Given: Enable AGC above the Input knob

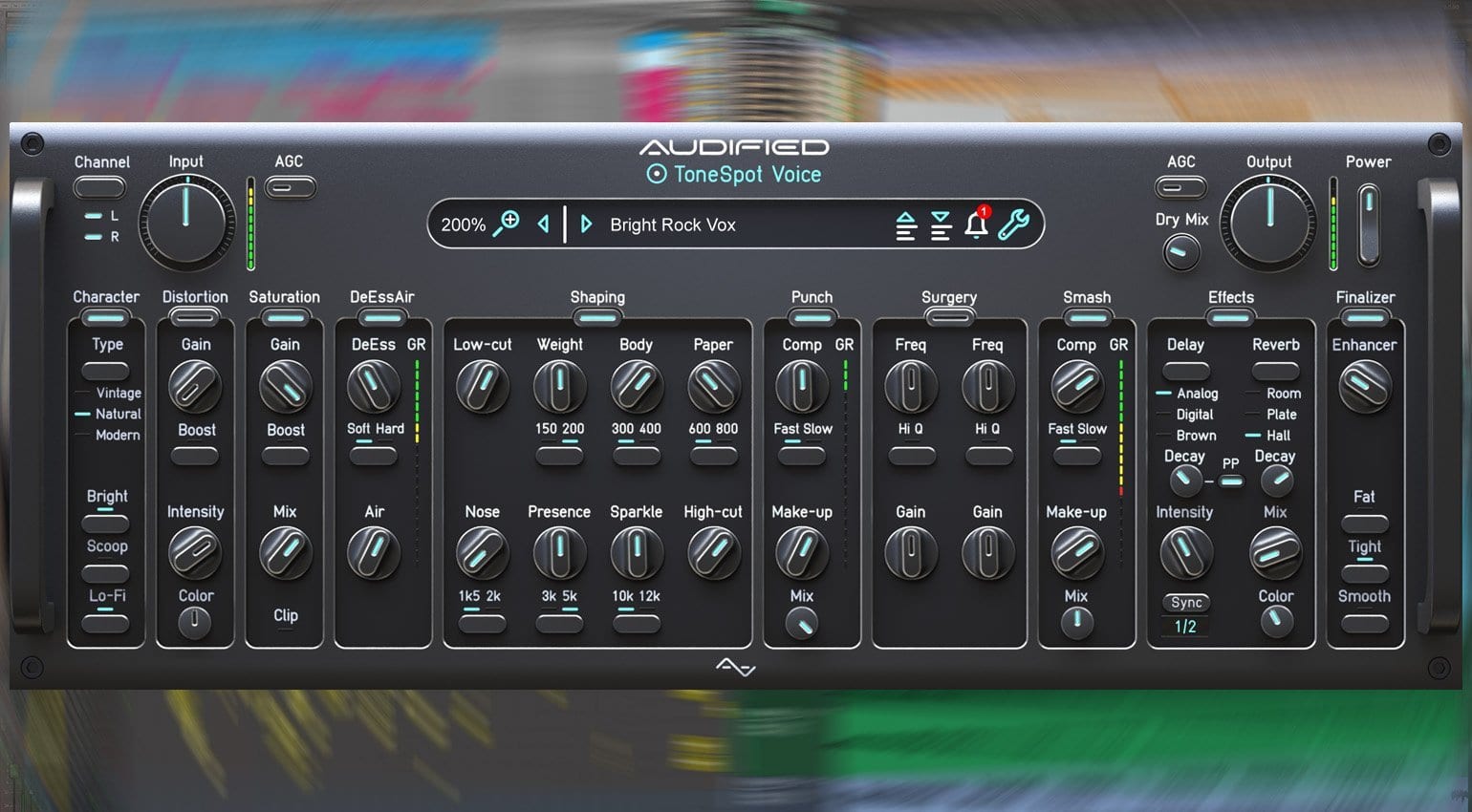Looking at the screenshot, I should [x=289, y=187].
